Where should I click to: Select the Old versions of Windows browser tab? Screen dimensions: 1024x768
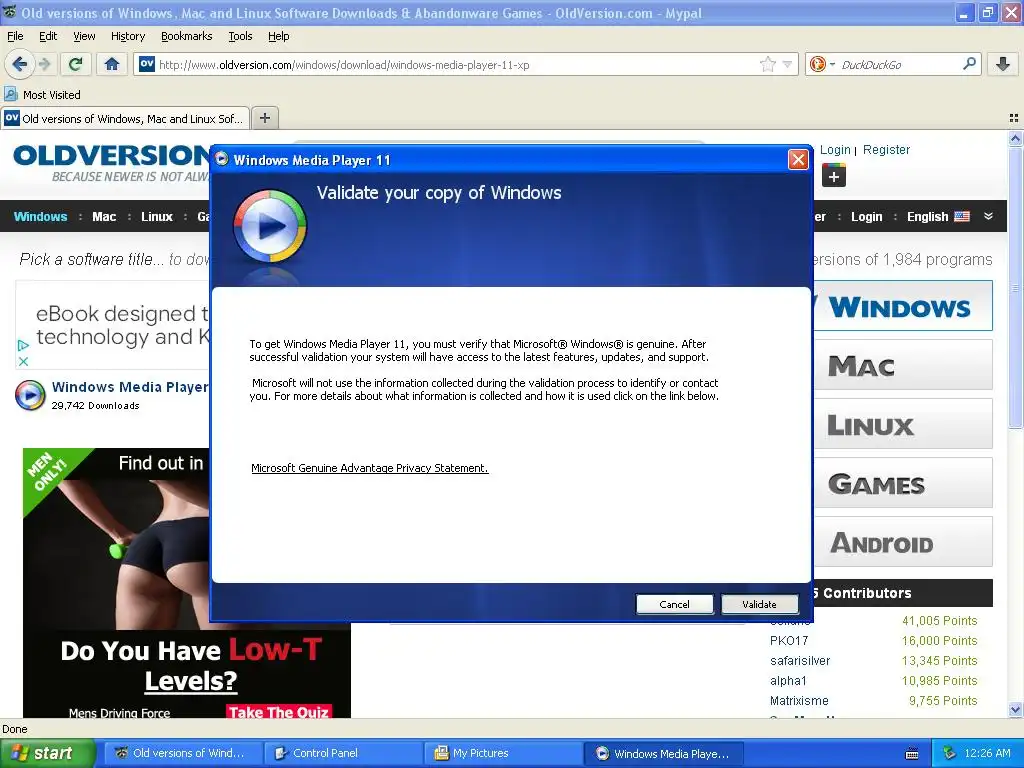pos(125,118)
